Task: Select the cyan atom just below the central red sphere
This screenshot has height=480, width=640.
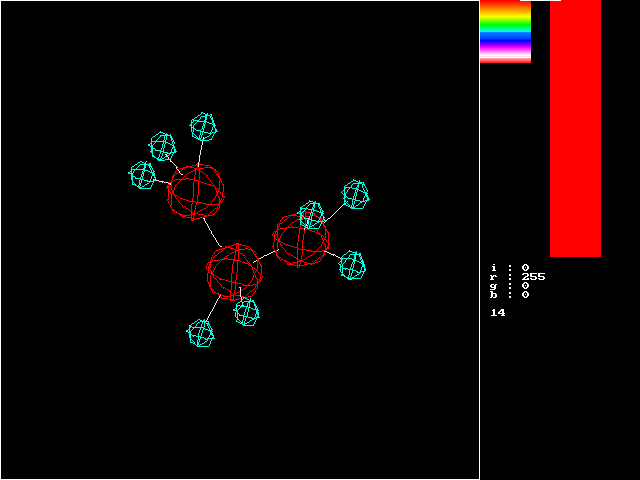Action: point(247,312)
